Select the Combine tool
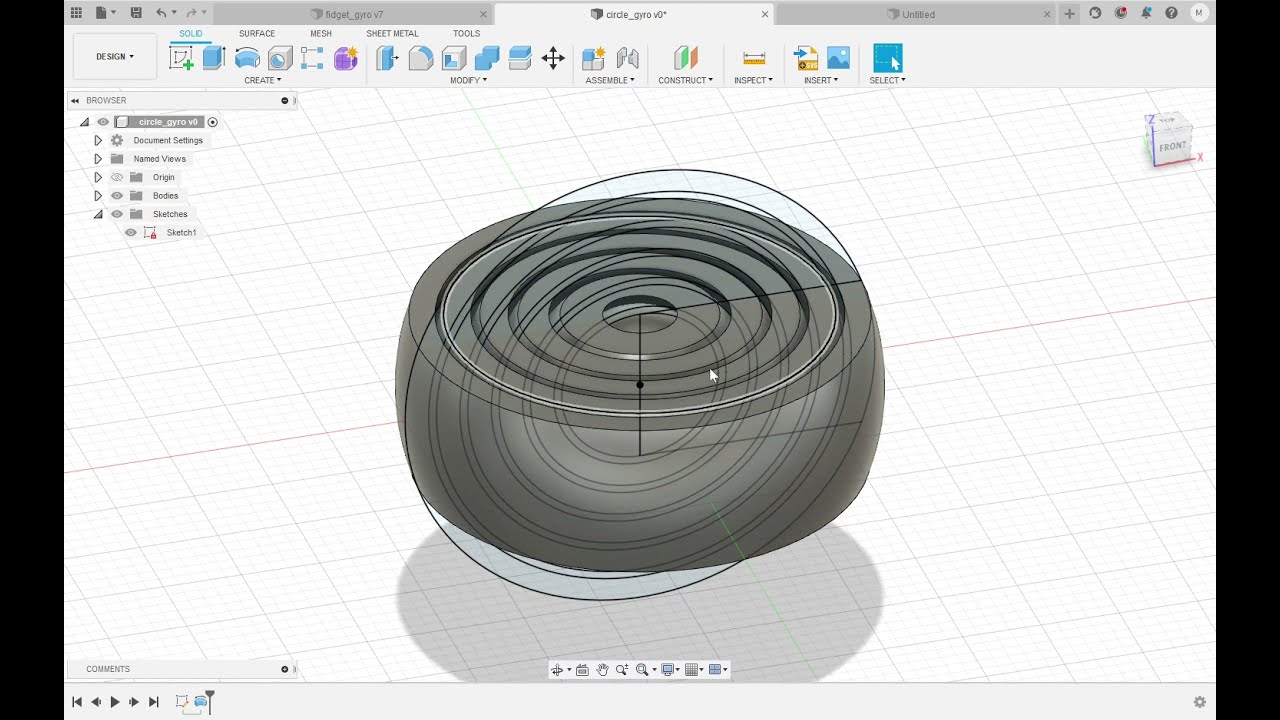Screen dimensions: 1280x720 click(x=487, y=58)
